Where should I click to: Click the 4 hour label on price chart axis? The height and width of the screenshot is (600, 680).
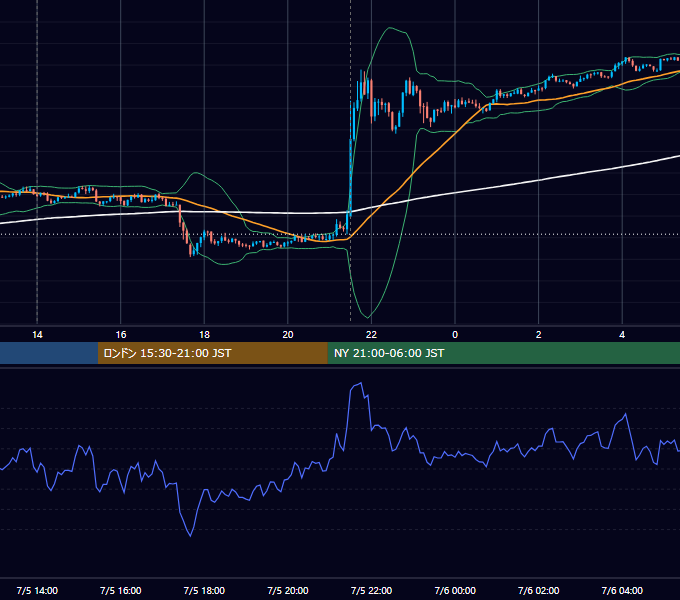coord(622,335)
